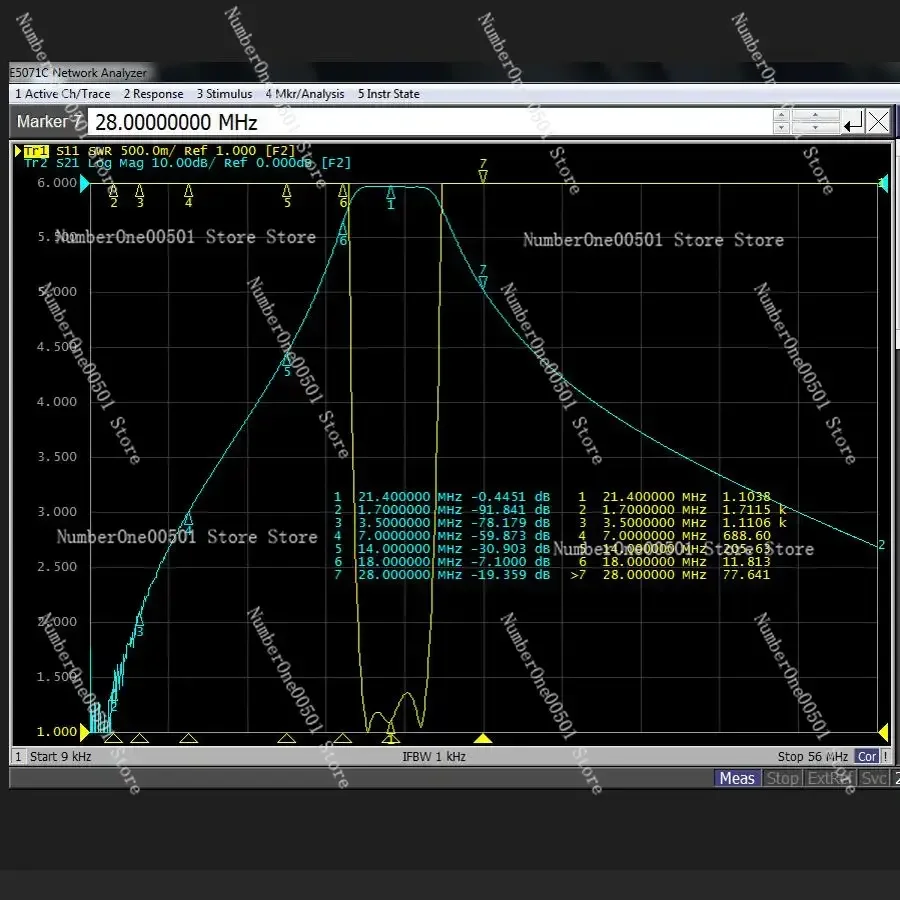Image resolution: width=900 pixels, height=900 pixels.
Task: Select the Tr1 S11 SWR trace label
Action: tap(160, 151)
